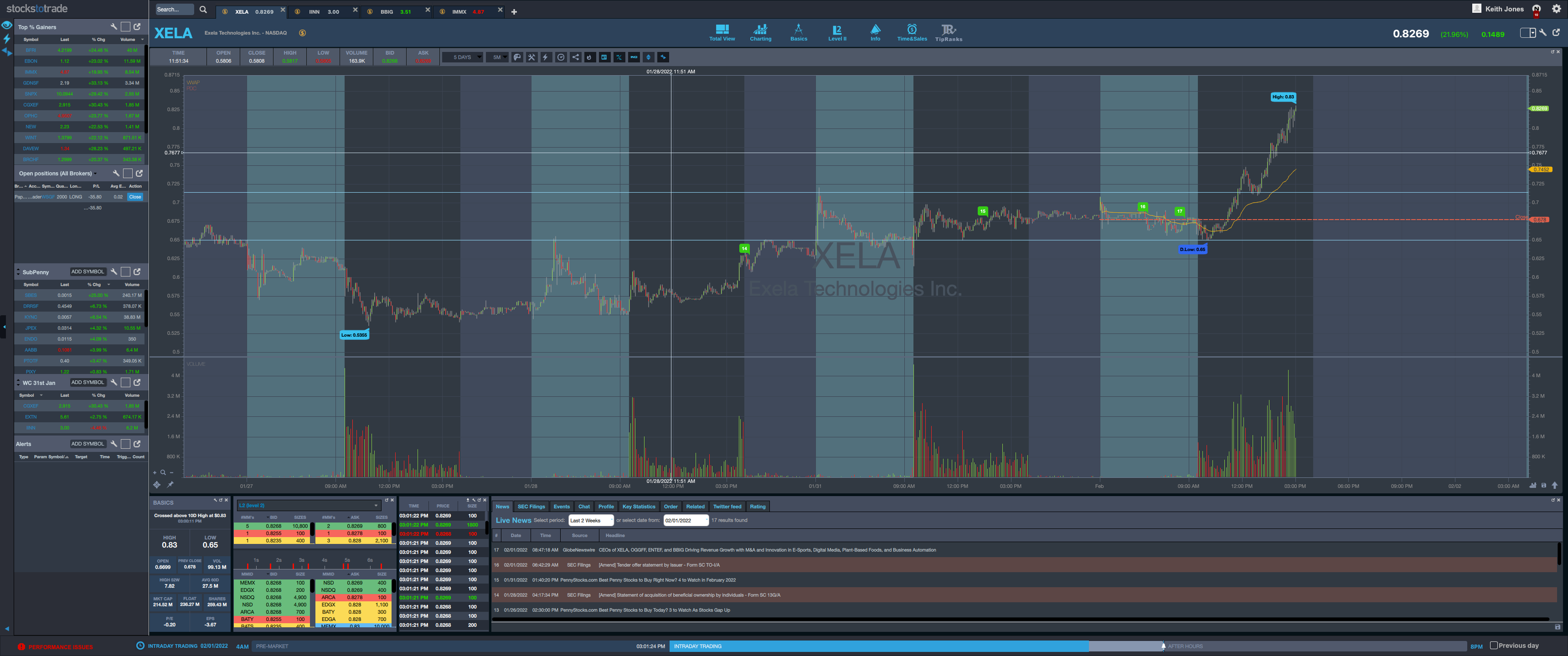This screenshot has width=1568, height=656.
Task: Open TipRanks view icon
Action: tap(949, 32)
